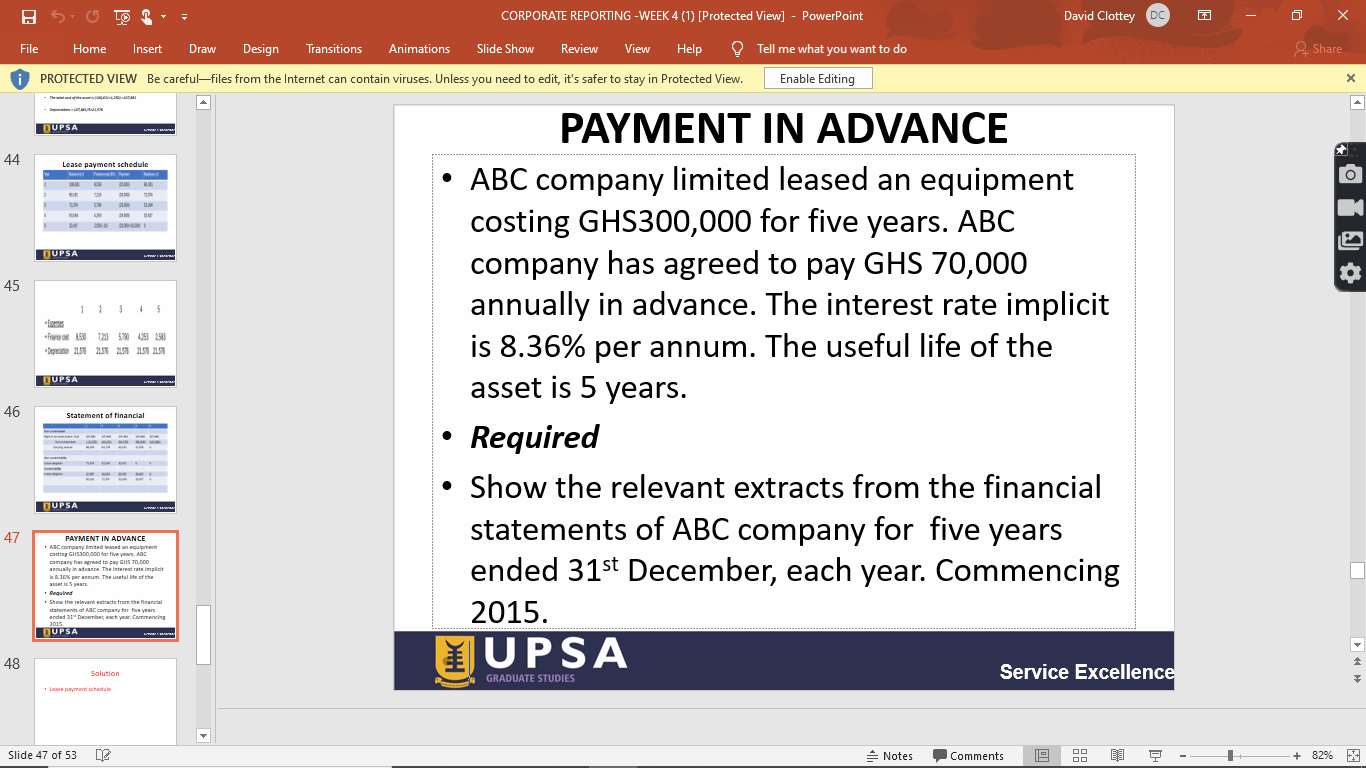Open the Undo dropdown arrow

(x=73, y=15)
